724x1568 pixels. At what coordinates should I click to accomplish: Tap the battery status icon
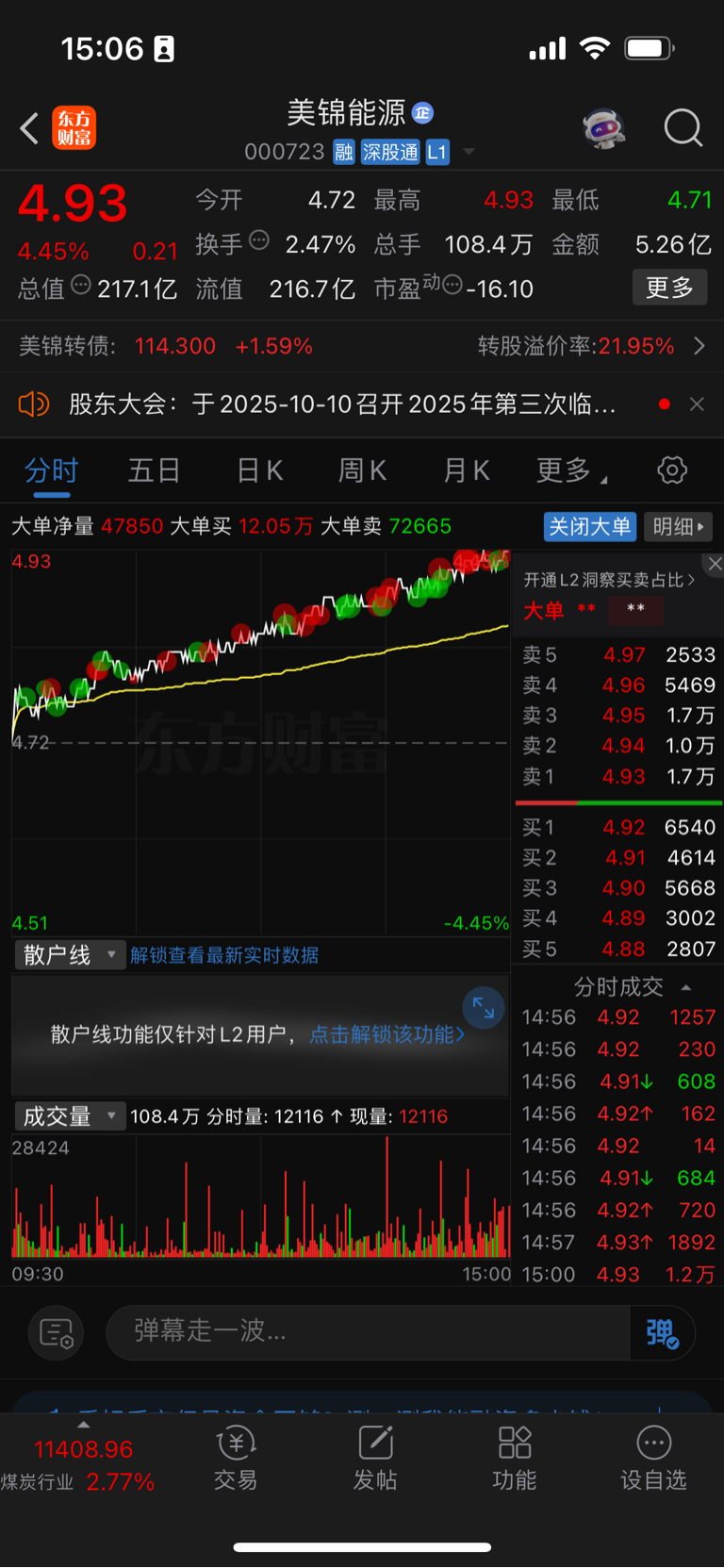[x=650, y=48]
